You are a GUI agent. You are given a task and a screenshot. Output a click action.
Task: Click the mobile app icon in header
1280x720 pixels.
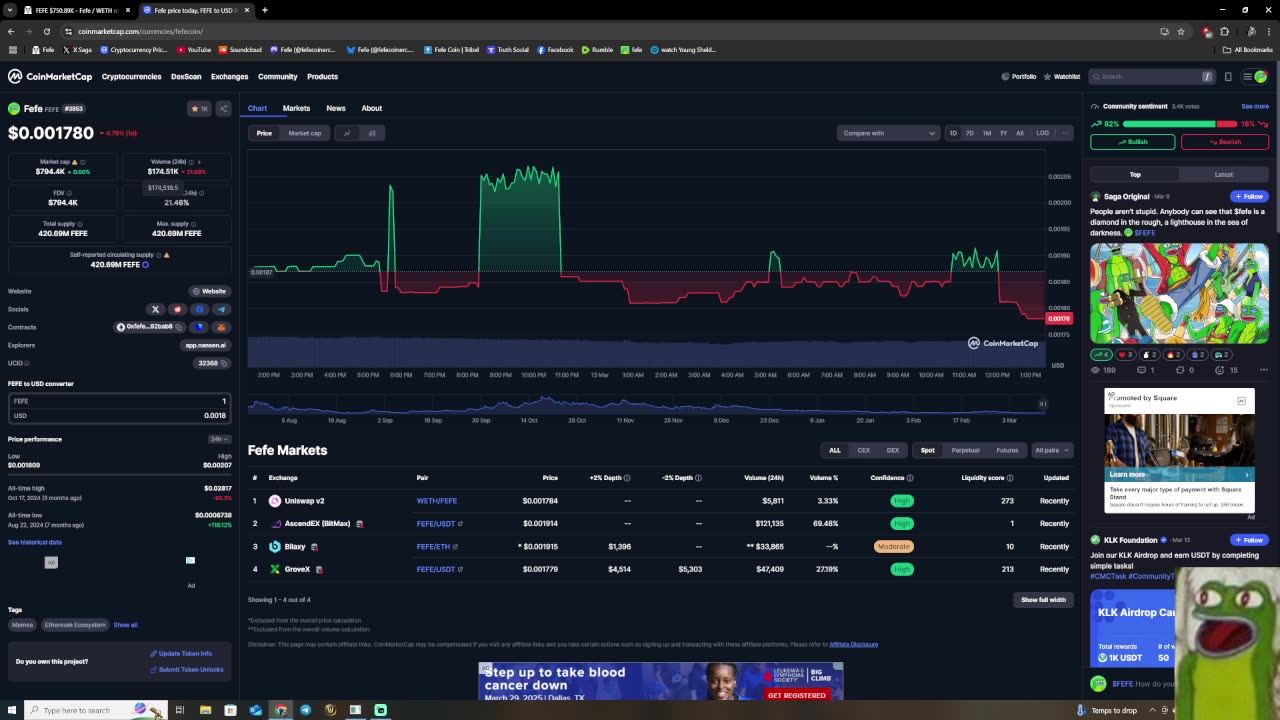tap(1228, 76)
